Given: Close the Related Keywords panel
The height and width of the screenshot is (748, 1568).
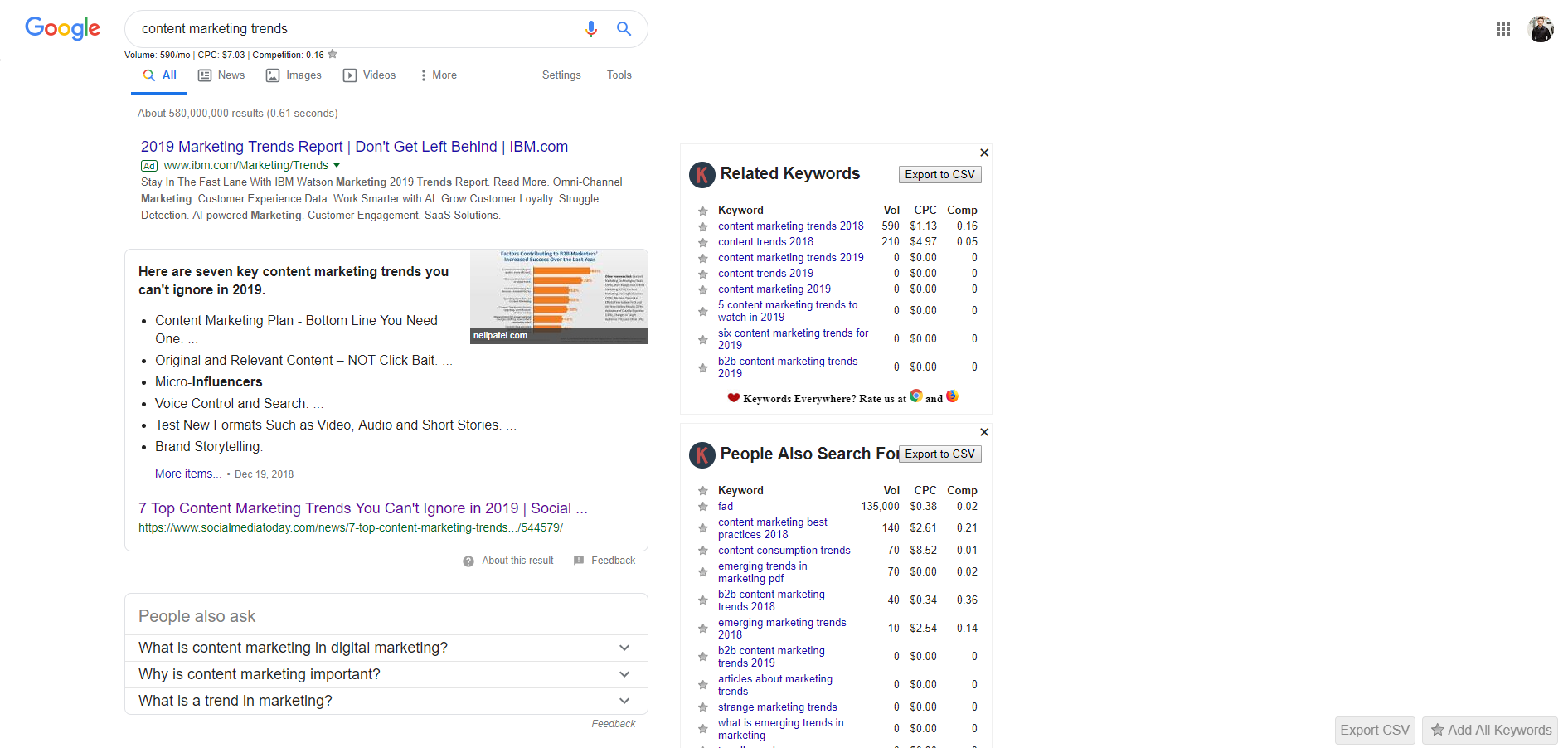Looking at the screenshot, I should (984, 153).
